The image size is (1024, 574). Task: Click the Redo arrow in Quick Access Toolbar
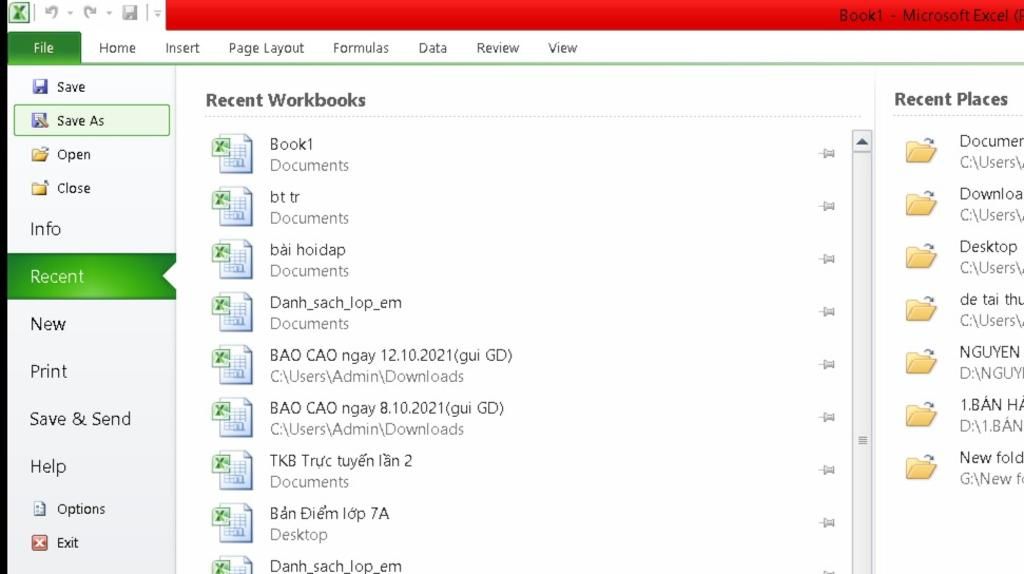(x=90, y=12)
